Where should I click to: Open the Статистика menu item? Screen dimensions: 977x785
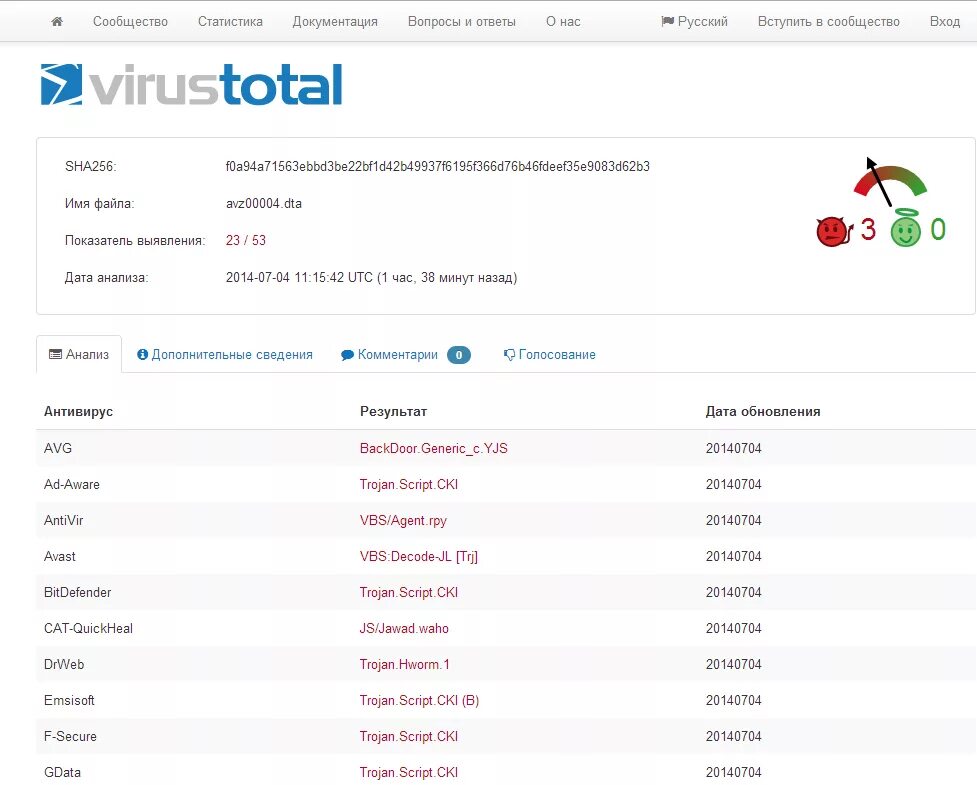click(230, 21)
